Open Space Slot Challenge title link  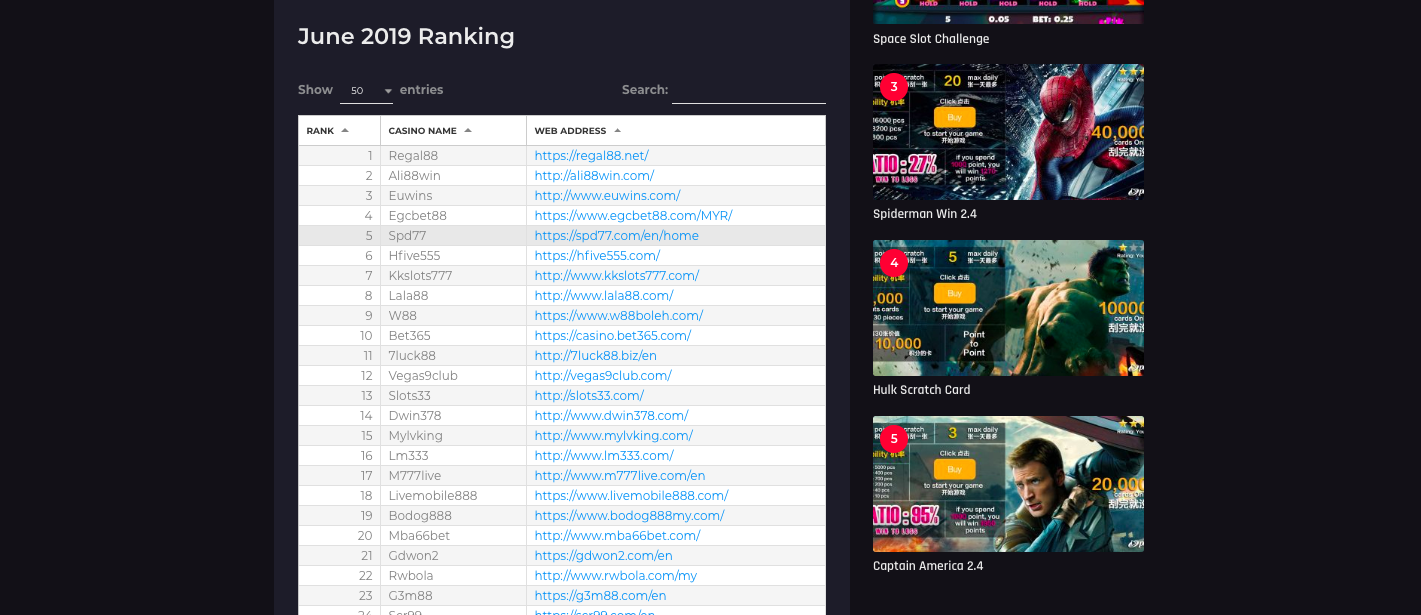(931, 39)
